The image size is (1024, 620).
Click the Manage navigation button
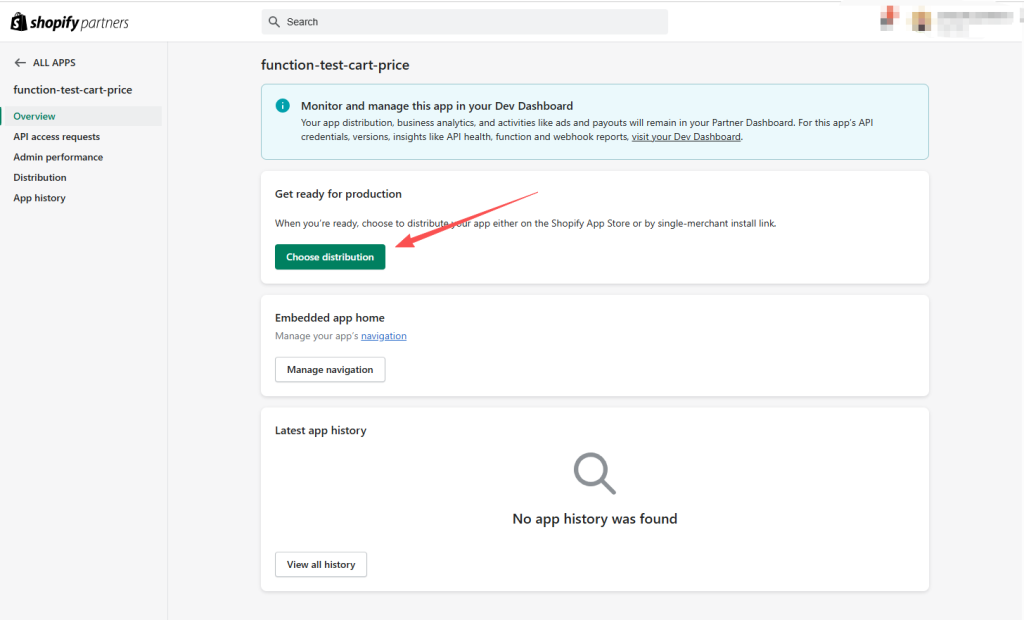(x=330, y=370)
